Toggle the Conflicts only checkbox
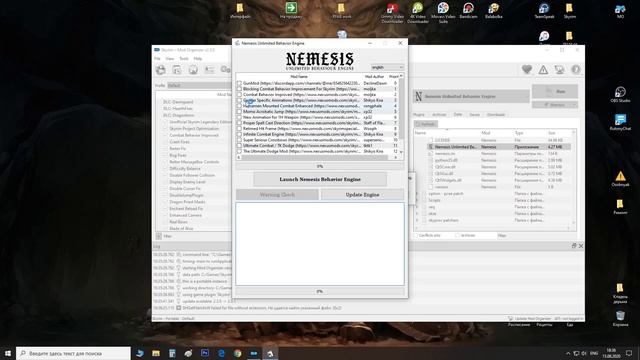The width and height of the screenshot is (640, 360). pos(416,236)
